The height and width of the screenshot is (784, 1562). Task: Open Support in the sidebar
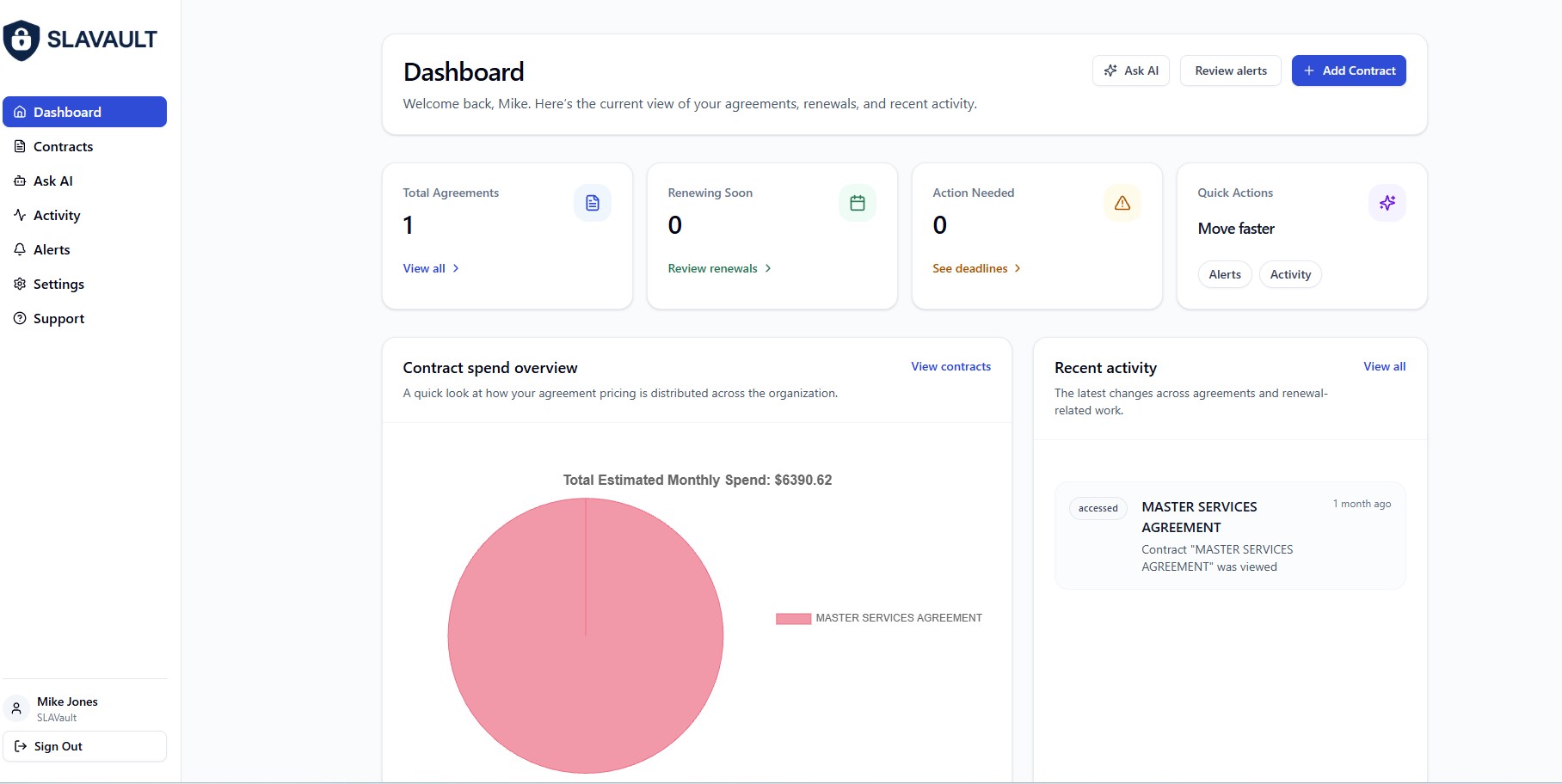pyautogui.click(x=84, y=318)
